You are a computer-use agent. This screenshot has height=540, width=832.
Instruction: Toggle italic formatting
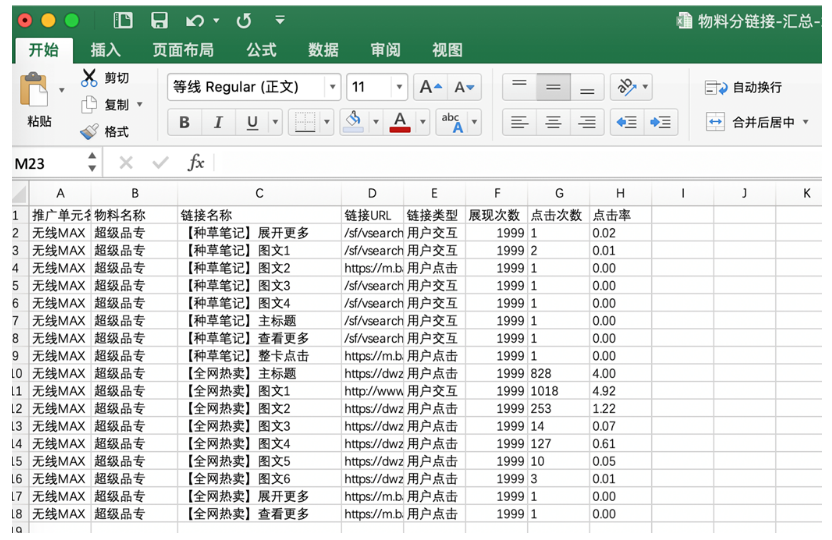tap(218, 123)
